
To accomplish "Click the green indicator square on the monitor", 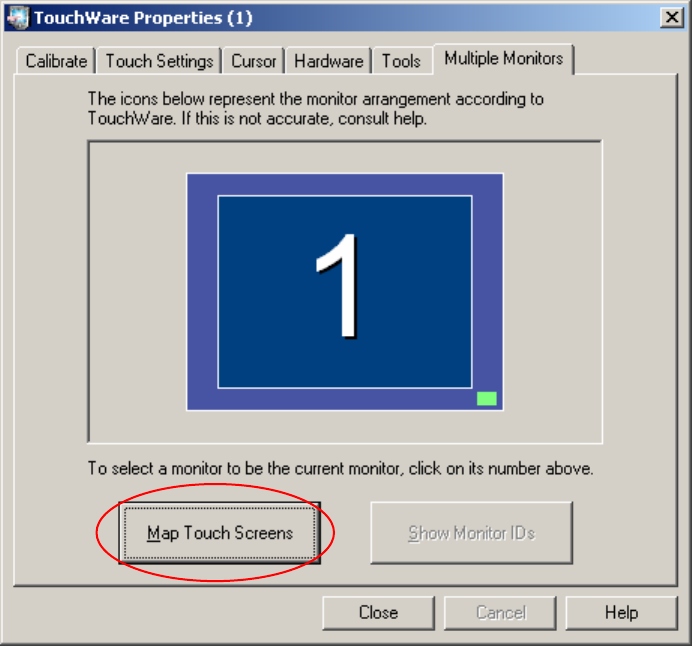I will (486, 398).
